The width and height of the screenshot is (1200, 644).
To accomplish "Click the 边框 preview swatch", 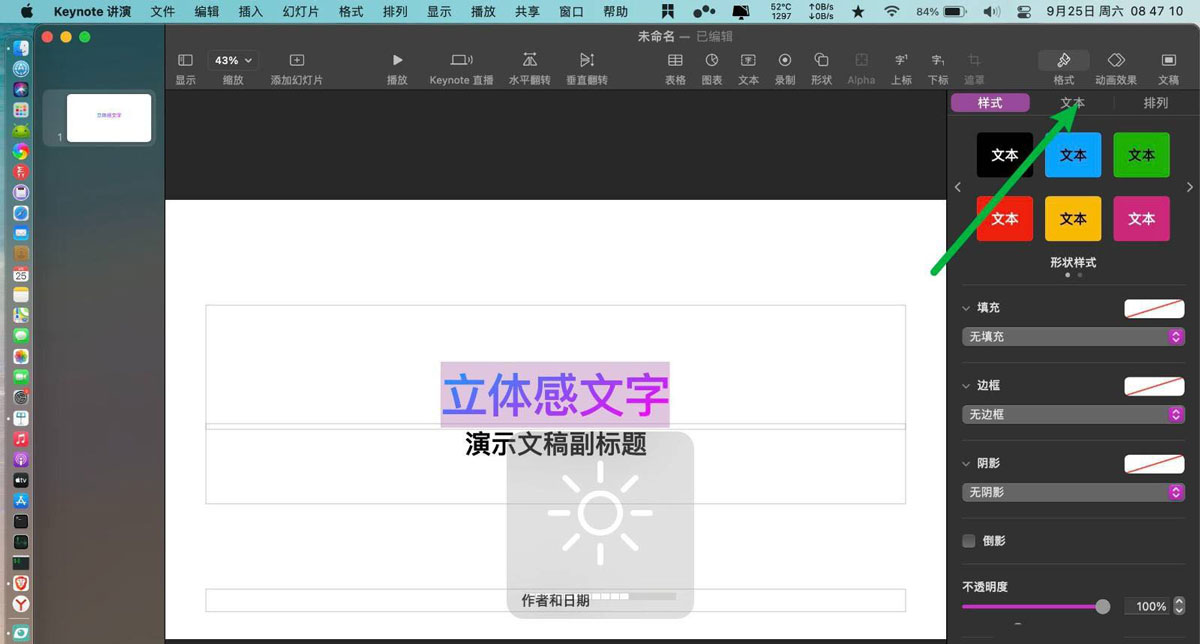I will [1154, 386].
